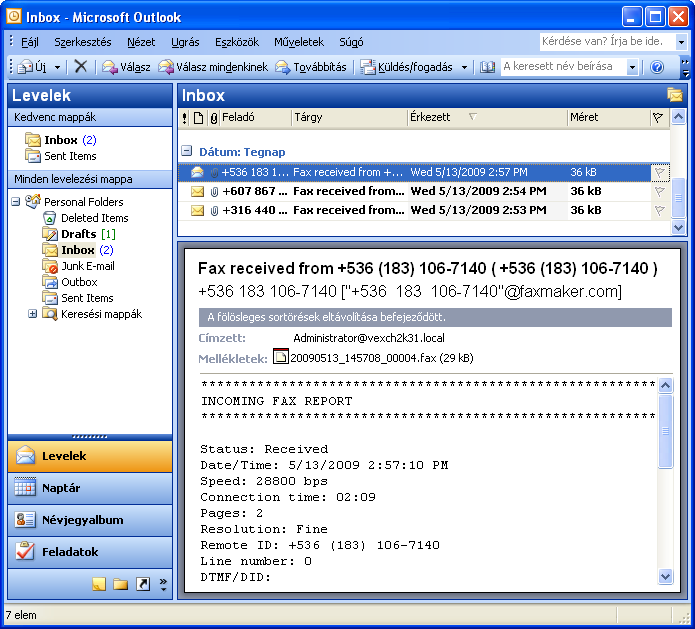Click the help question input box

pyautogui.click(x=607, y=42)
